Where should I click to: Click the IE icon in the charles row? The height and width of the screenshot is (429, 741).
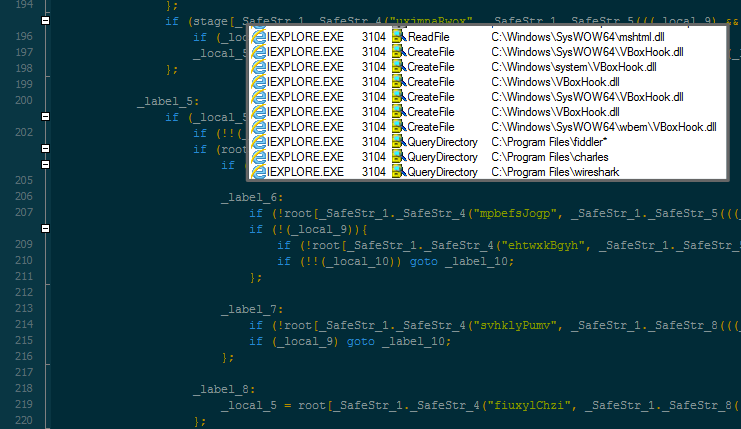(259, 157)
